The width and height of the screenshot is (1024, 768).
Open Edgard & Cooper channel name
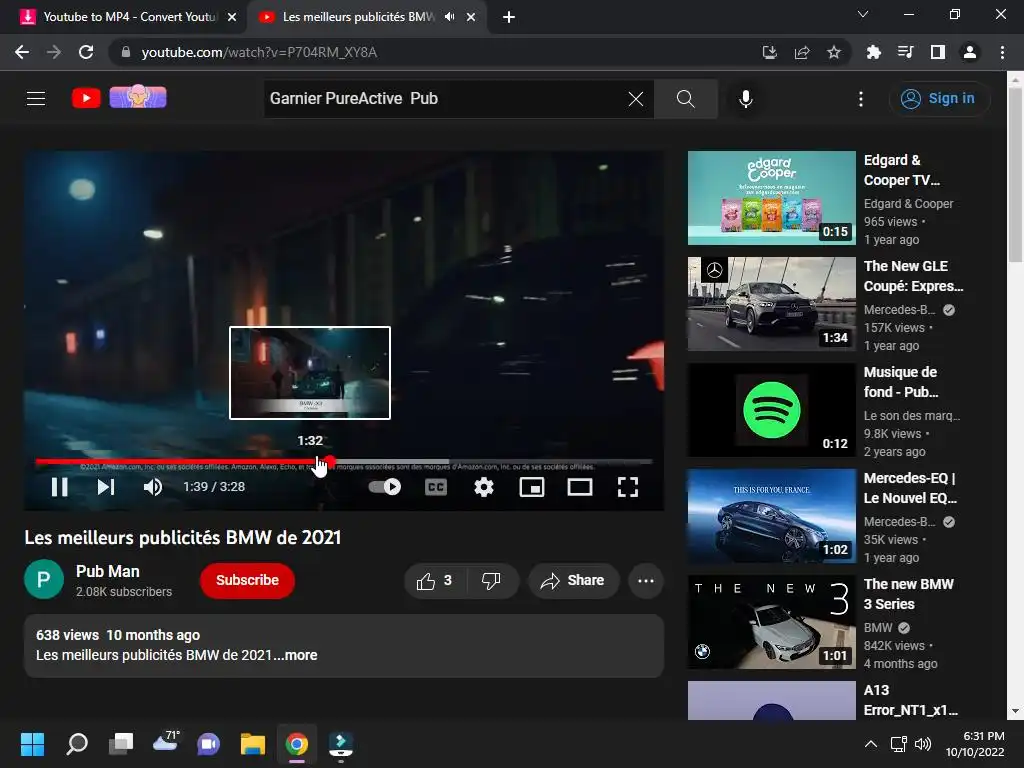pos(908,204)
